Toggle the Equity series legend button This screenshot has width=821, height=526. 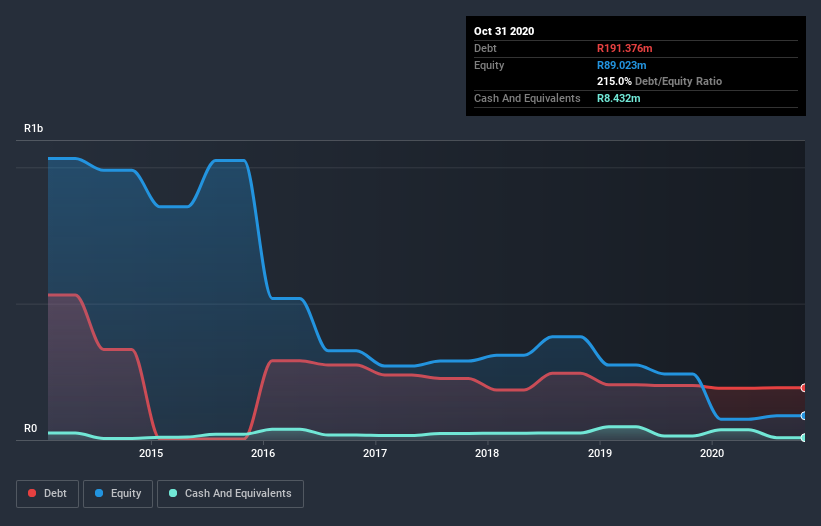118,494
